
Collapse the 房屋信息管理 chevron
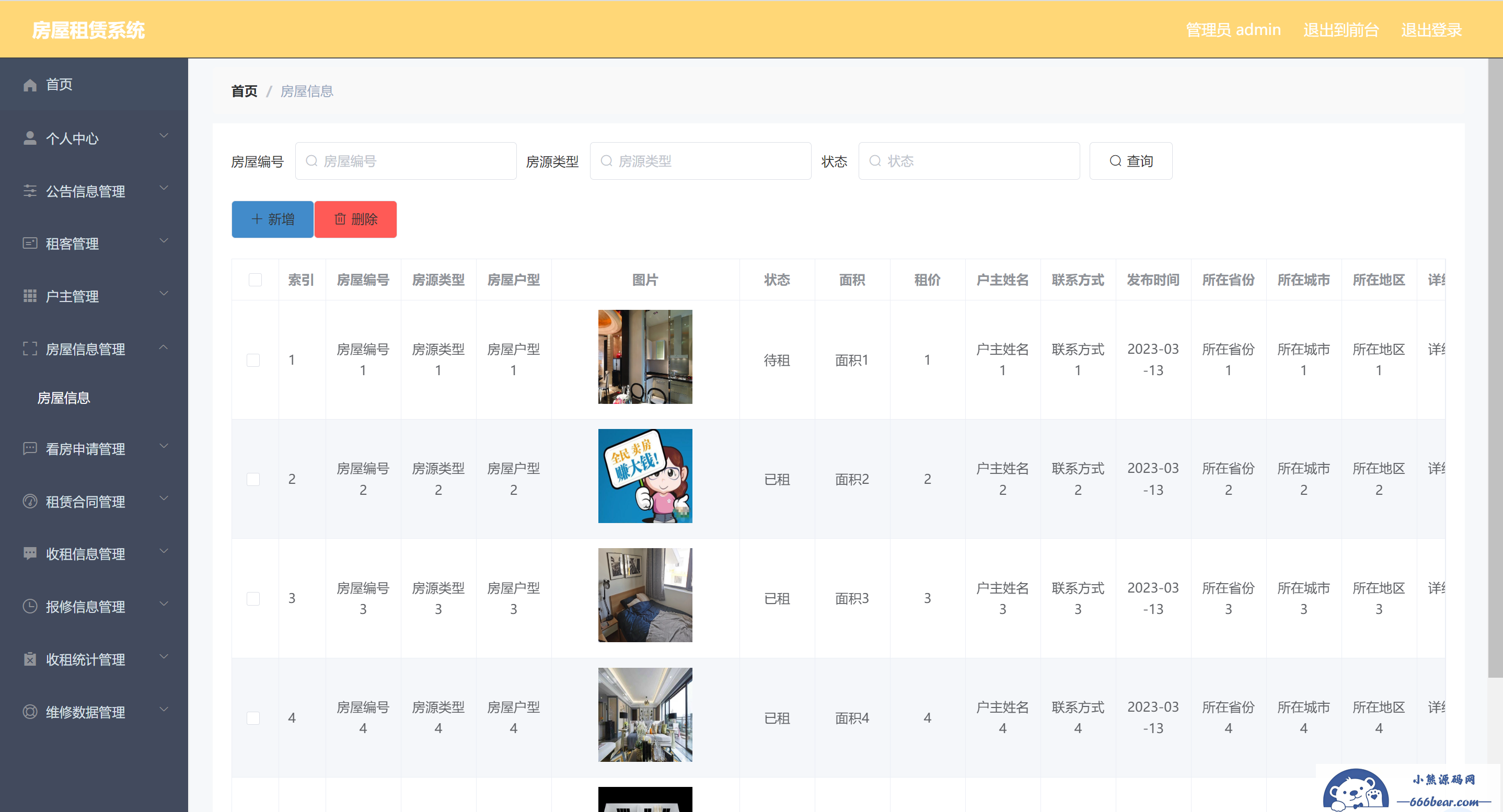(164, 347)
